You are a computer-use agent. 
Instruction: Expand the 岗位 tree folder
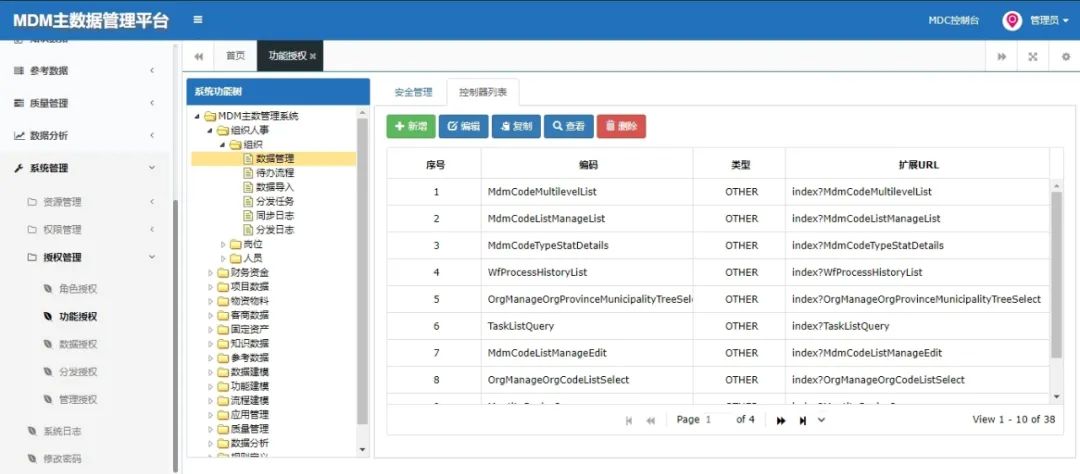pyautogui.click(x=223, y=245)
